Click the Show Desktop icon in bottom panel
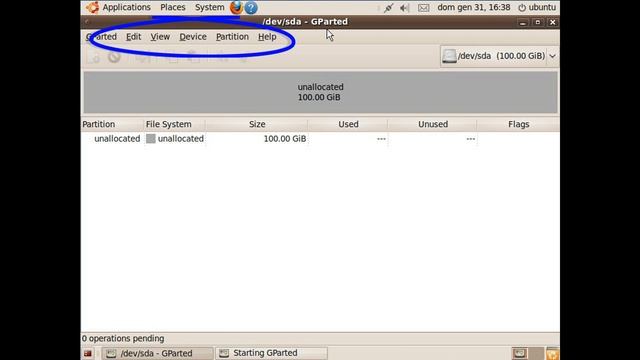The width and height of the screenshot is (640, 360). coord(87,353)
